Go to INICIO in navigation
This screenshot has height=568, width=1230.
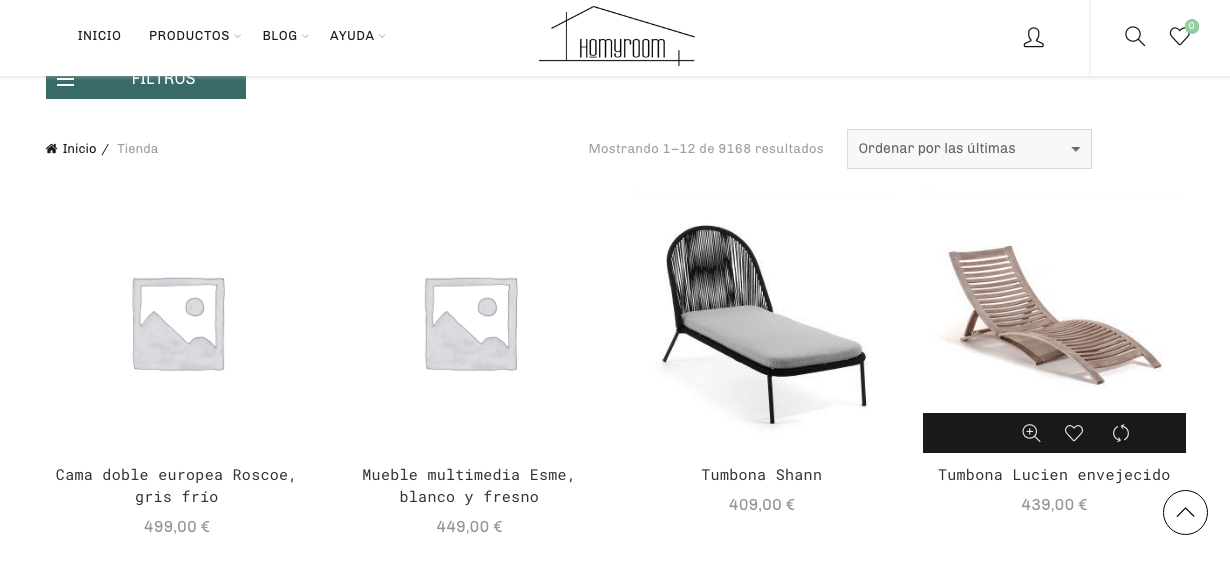(x=99, y=36)
